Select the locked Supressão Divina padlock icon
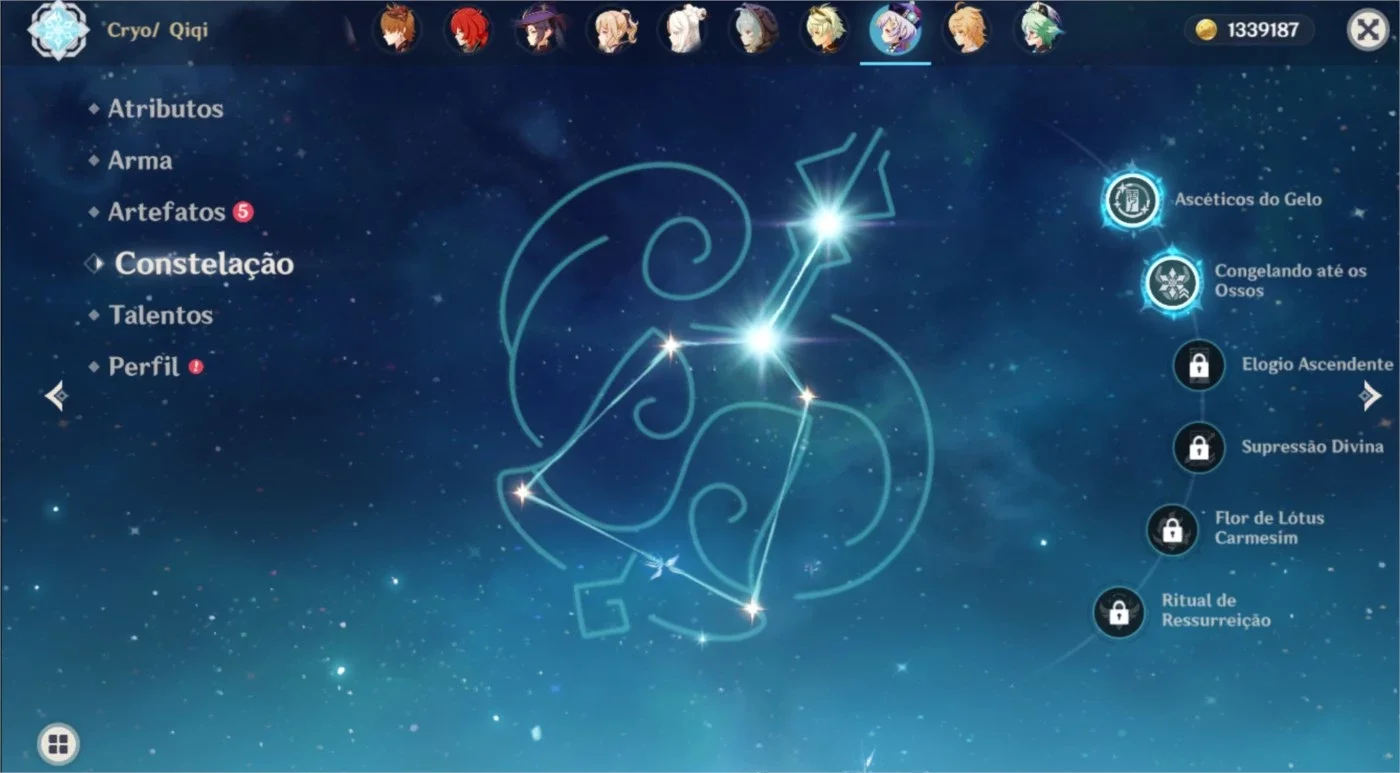This screenshot has height=773, width=1400. (1199, 447)
